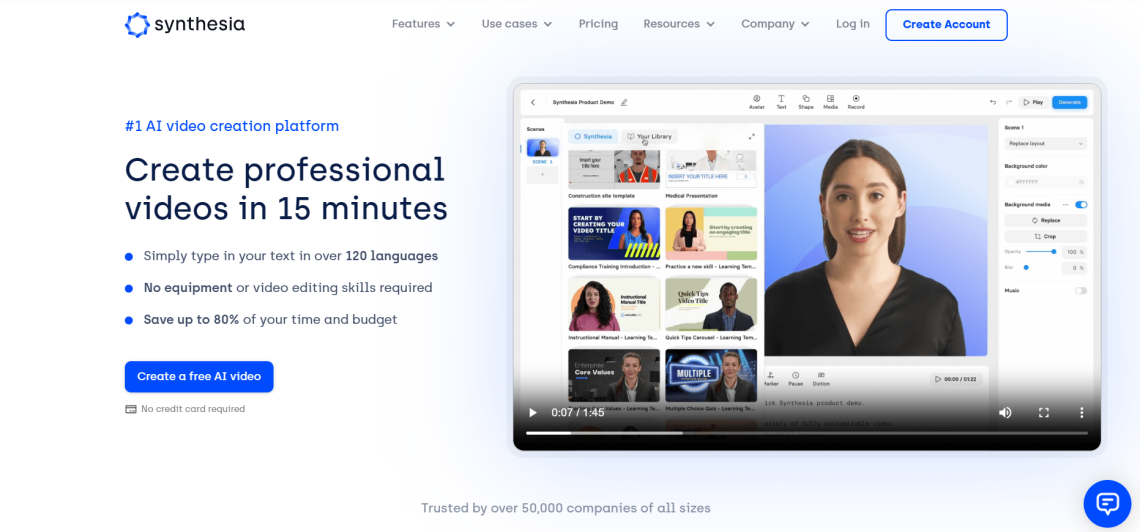The image size is (1140, 532).
Task: Add a new scene with the plus button
Action: [x=542, y=174]
